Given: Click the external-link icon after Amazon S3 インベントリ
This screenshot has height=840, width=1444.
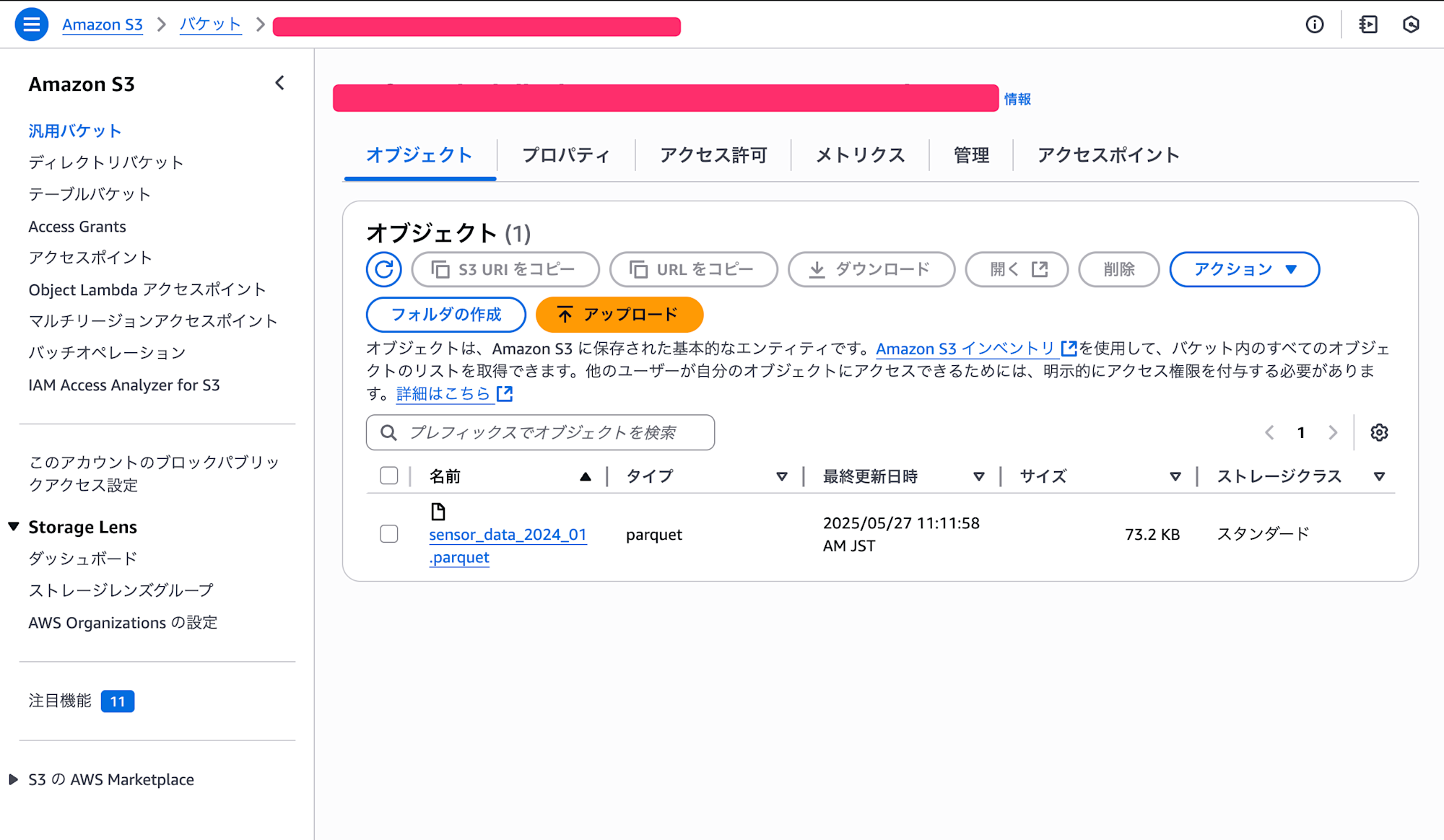Looking at the screenshot, I should coord(1069,349).
